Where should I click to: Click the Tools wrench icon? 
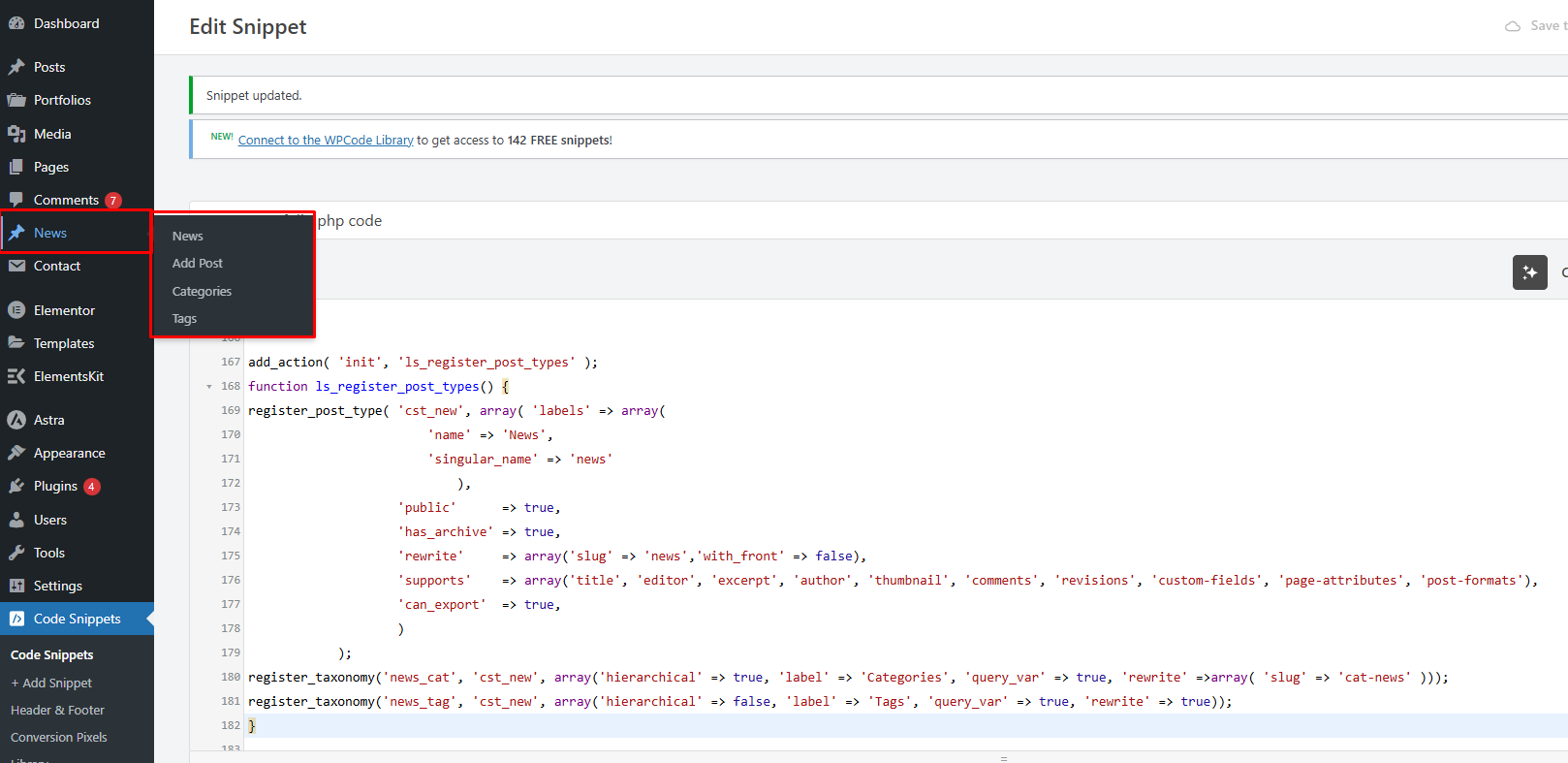click(x=16, y=553)
